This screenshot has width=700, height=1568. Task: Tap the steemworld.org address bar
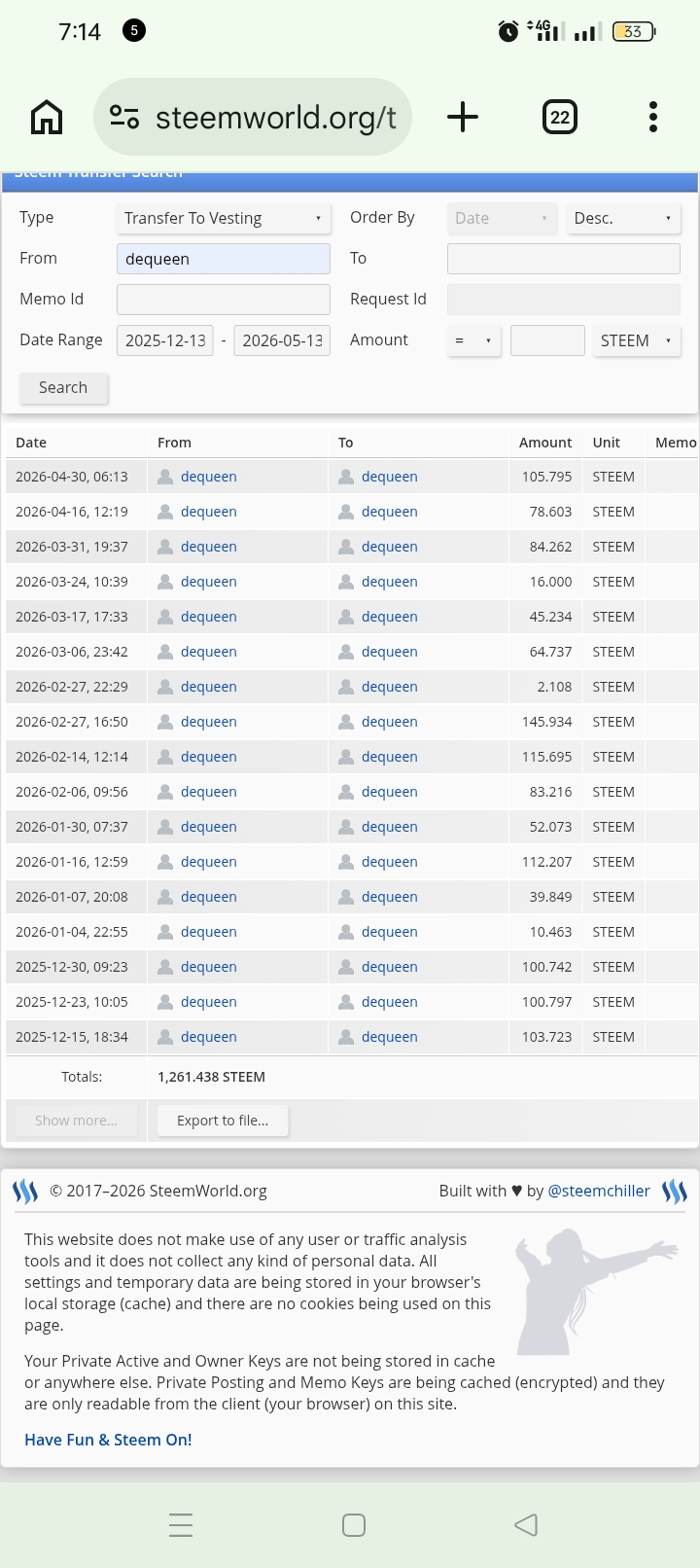pyautogui.click(x=253, y=118)
